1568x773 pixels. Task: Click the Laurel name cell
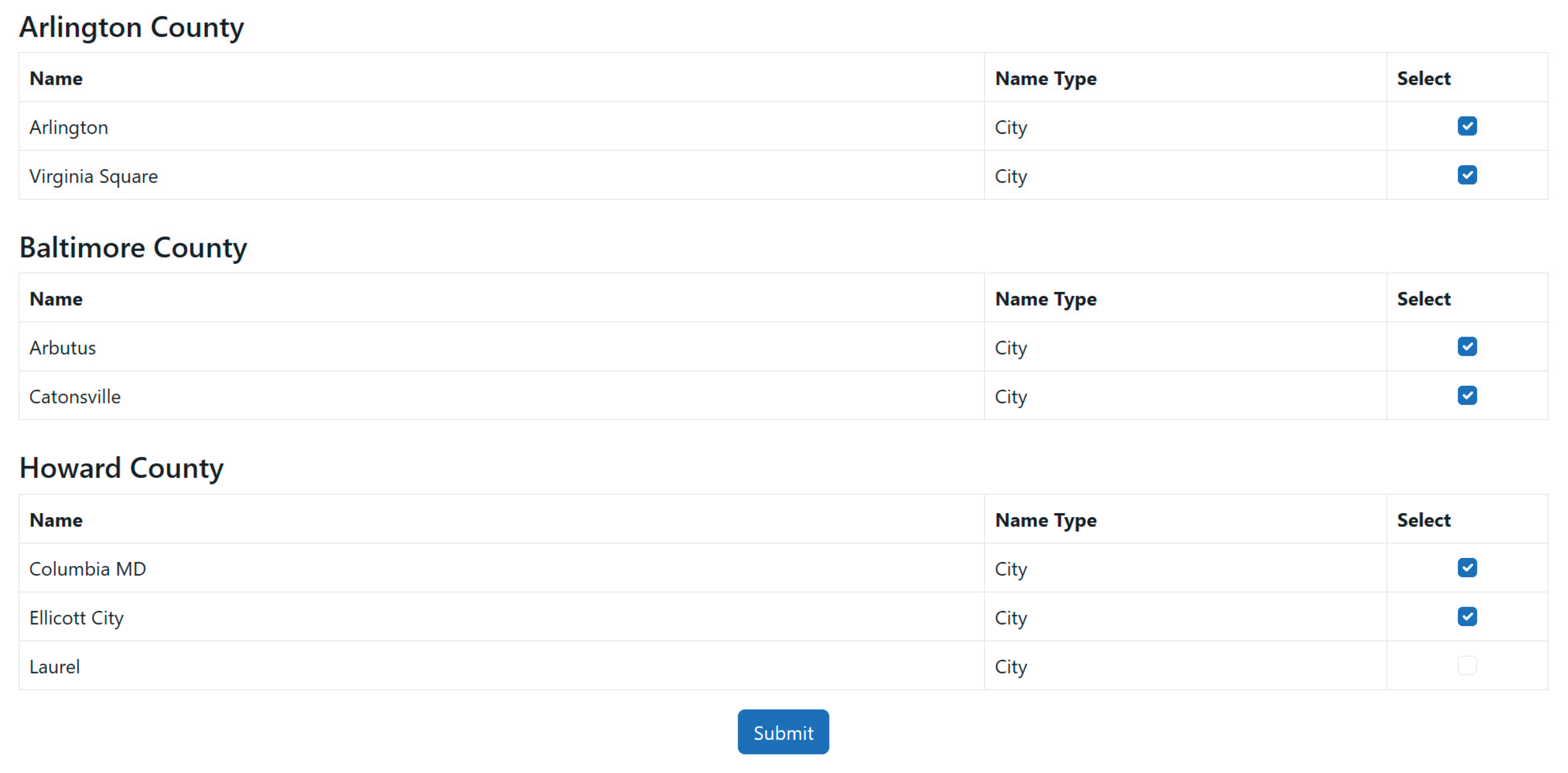pyautogui.click(x=502, y=666)
